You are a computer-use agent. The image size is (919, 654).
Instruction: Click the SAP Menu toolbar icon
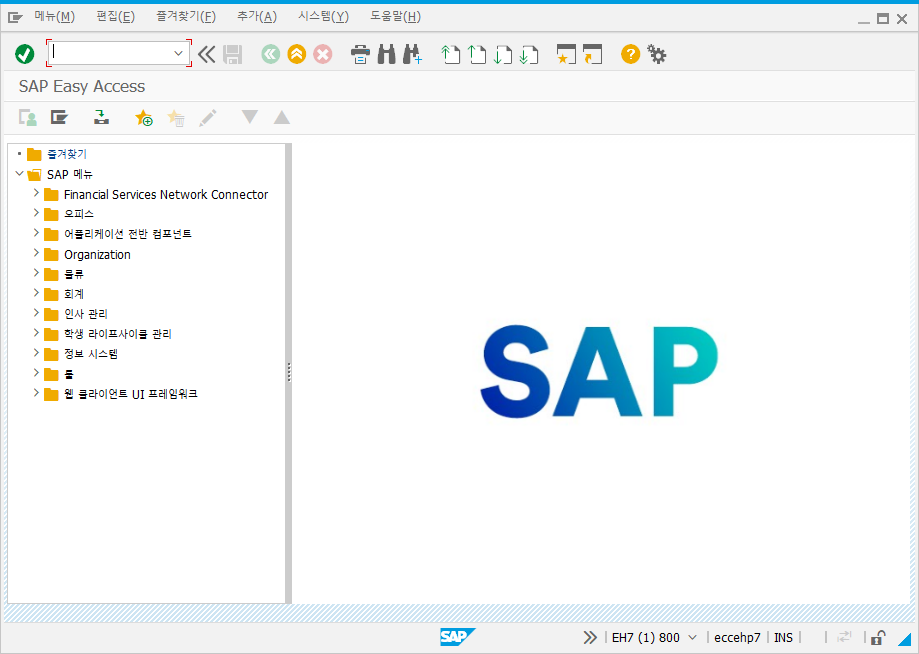pos(59,118)
